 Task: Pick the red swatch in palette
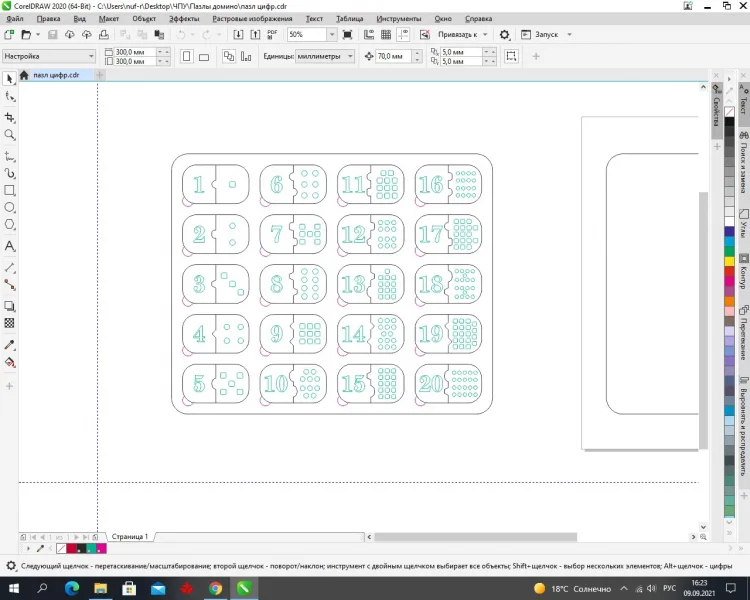729,271
